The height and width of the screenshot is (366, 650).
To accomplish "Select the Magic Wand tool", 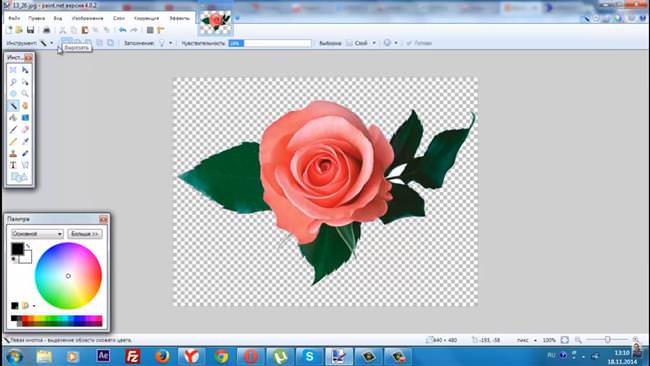I will coord(13,106).
